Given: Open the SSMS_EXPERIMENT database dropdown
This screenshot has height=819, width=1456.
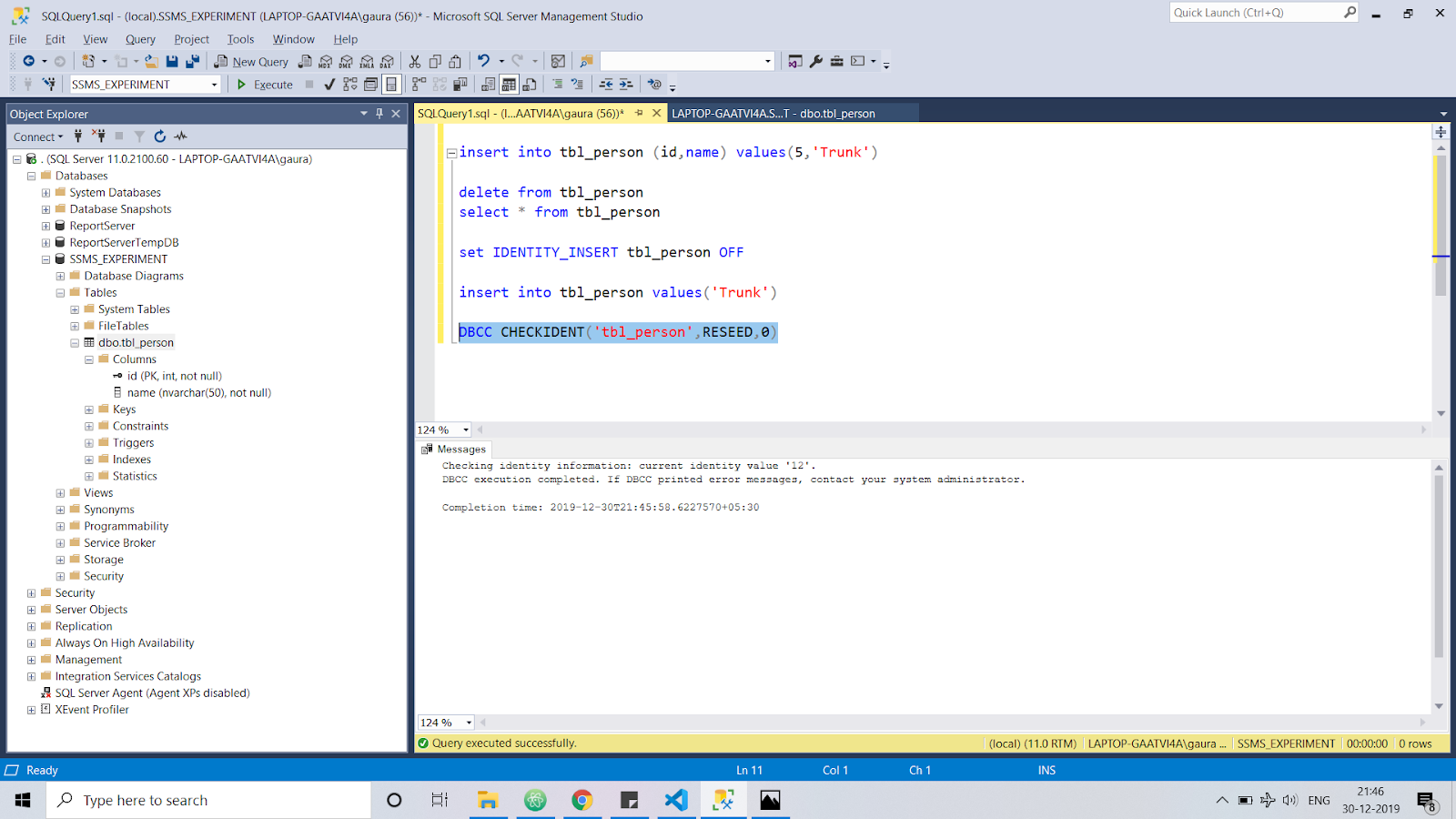Looking at the screenshot, I should 215,84.
